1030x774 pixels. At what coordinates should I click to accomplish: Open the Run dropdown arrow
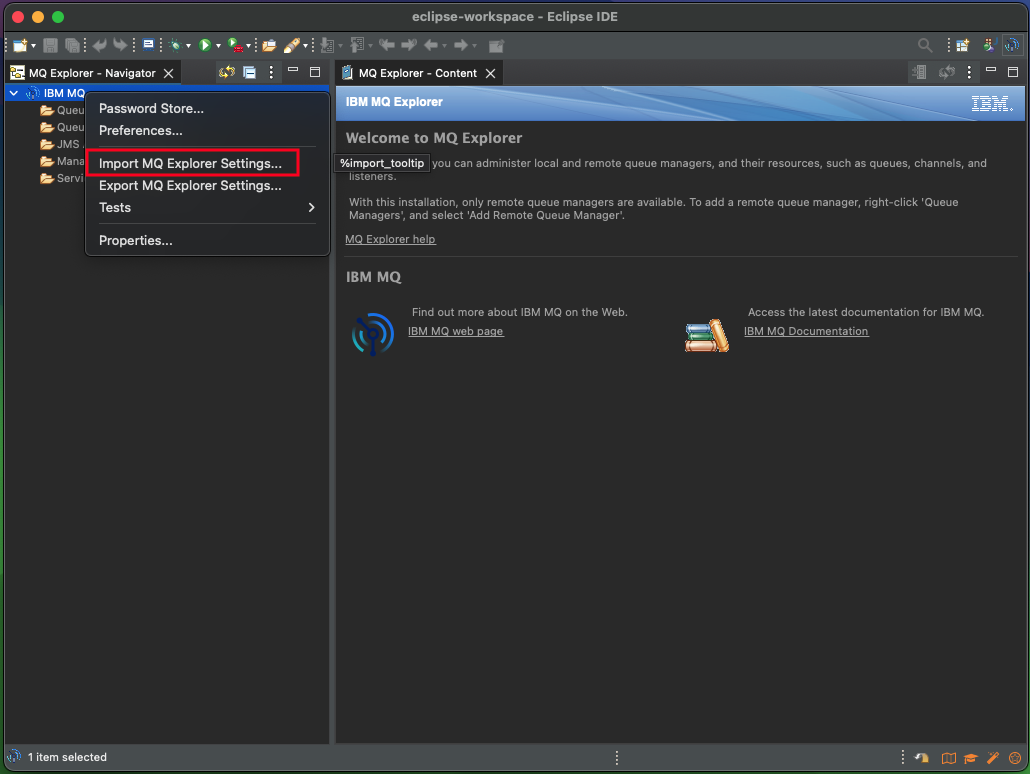[218, 46]
